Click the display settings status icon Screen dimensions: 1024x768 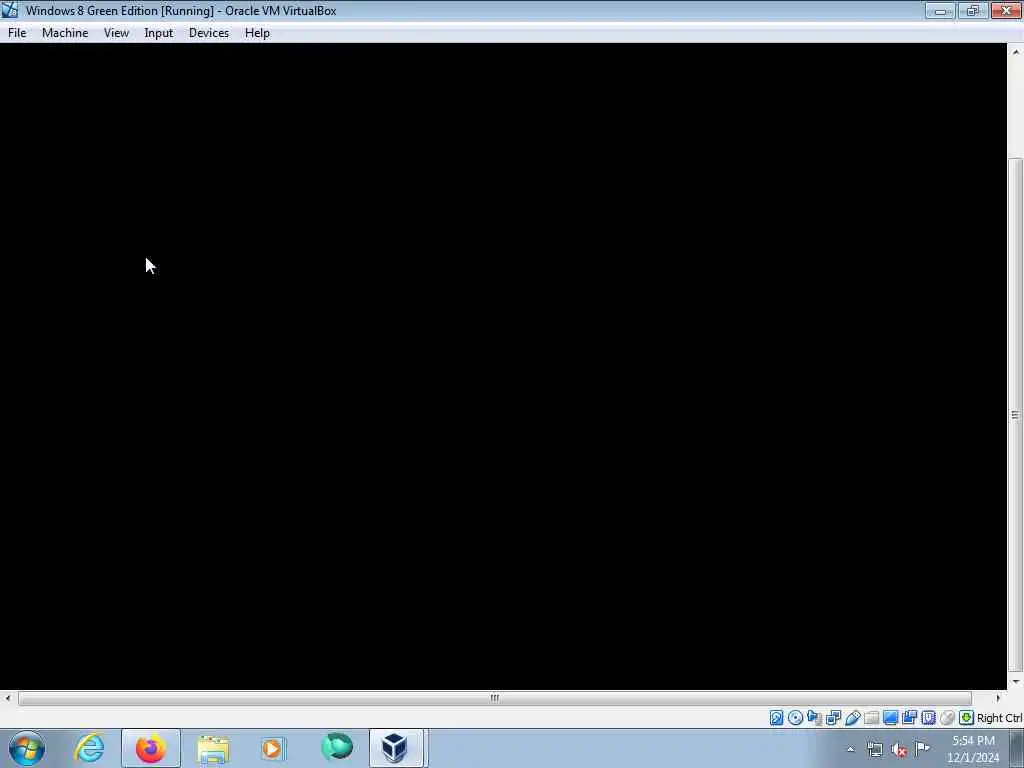pos(890,718)
